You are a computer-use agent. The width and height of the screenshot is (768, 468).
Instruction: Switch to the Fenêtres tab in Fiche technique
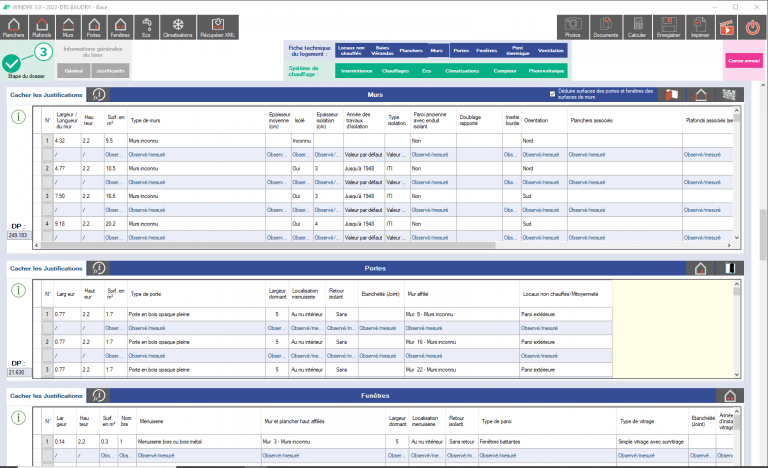pyautogui.click(x=489, y=50)
